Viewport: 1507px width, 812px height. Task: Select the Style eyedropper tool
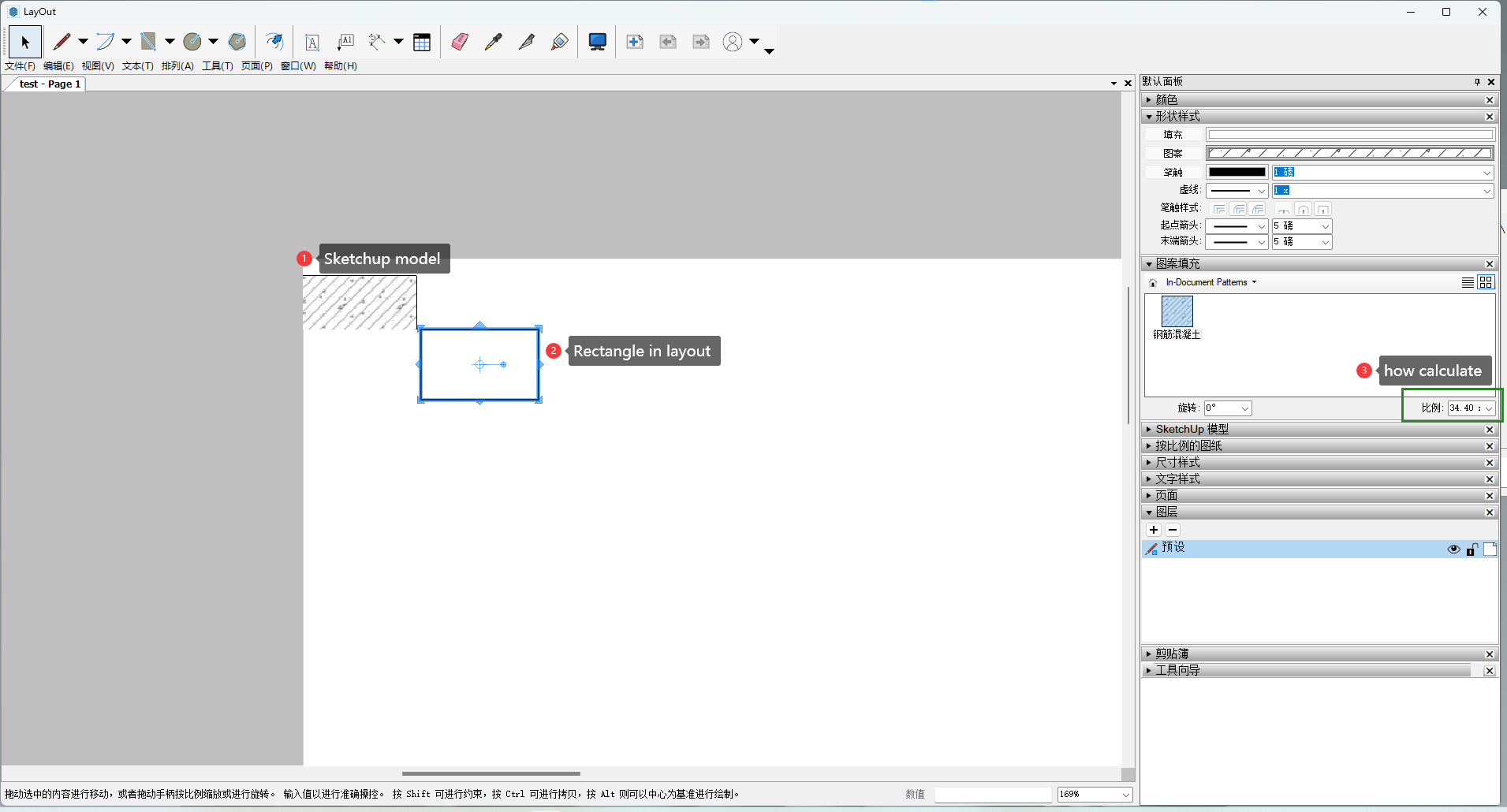494,42
